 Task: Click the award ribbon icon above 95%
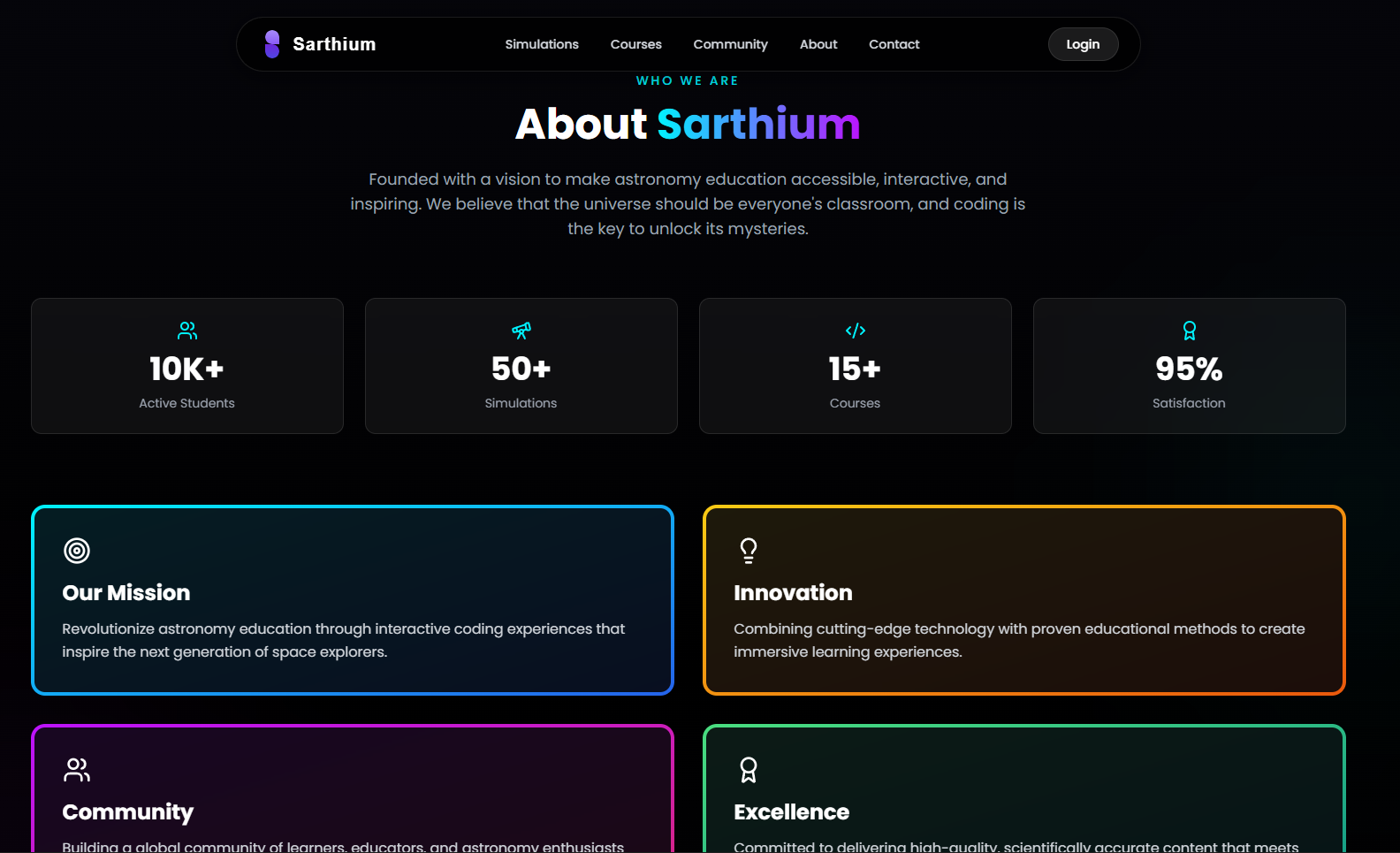tap(1190, 331)
